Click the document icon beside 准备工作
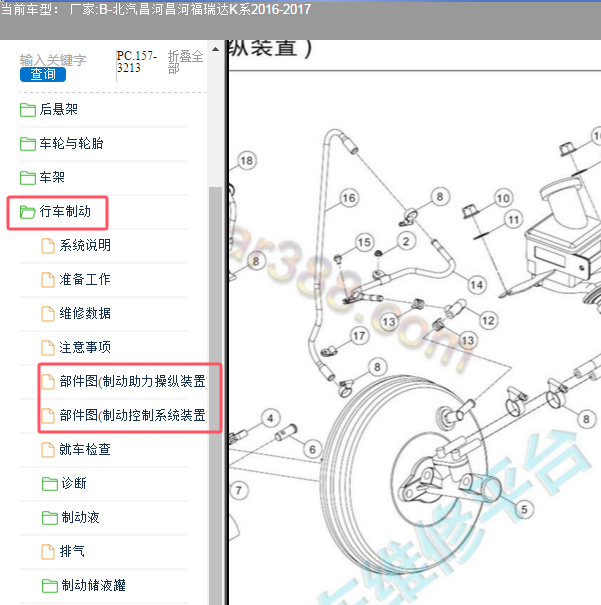 [48, 280]
